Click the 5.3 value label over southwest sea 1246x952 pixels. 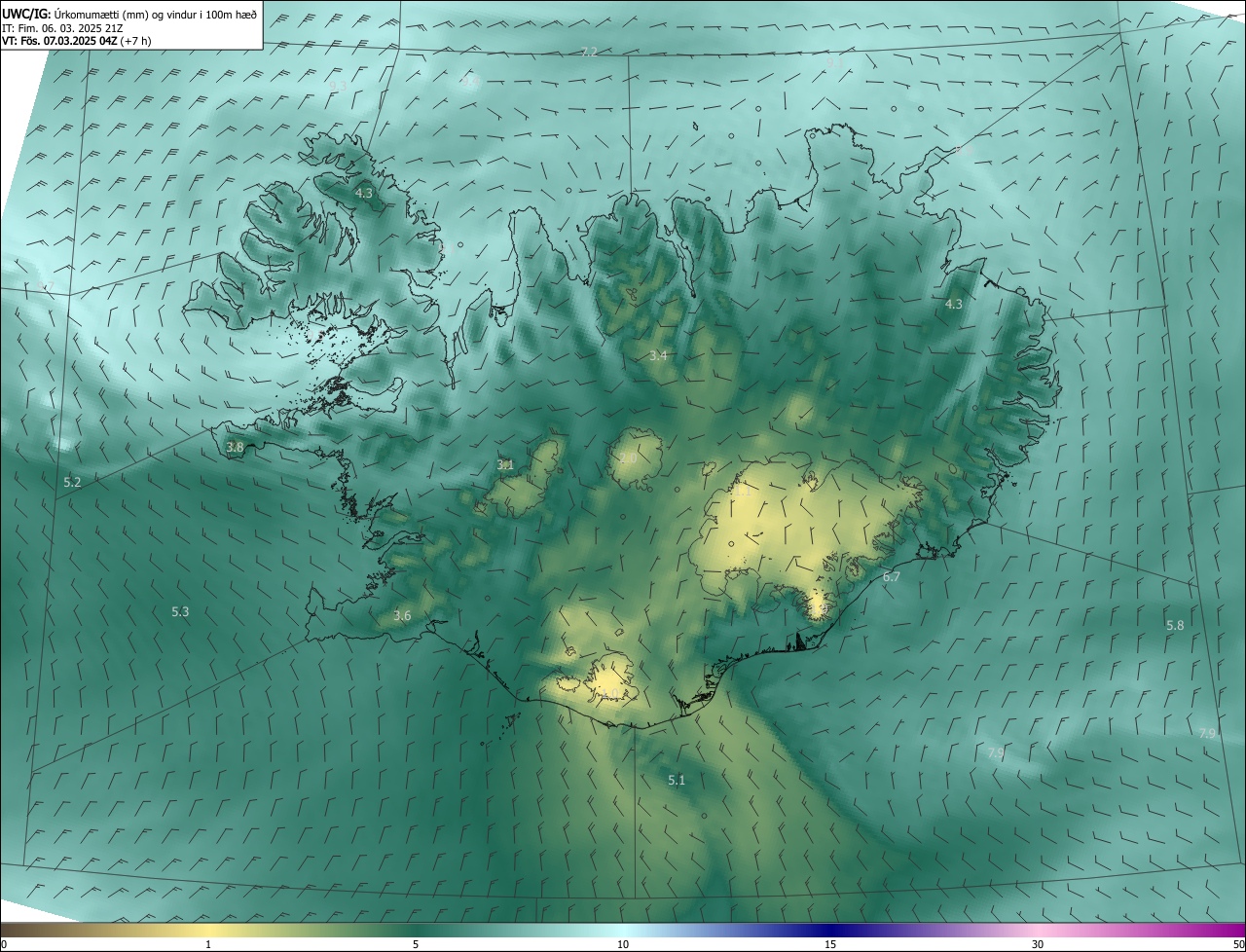tap(180, 612)
